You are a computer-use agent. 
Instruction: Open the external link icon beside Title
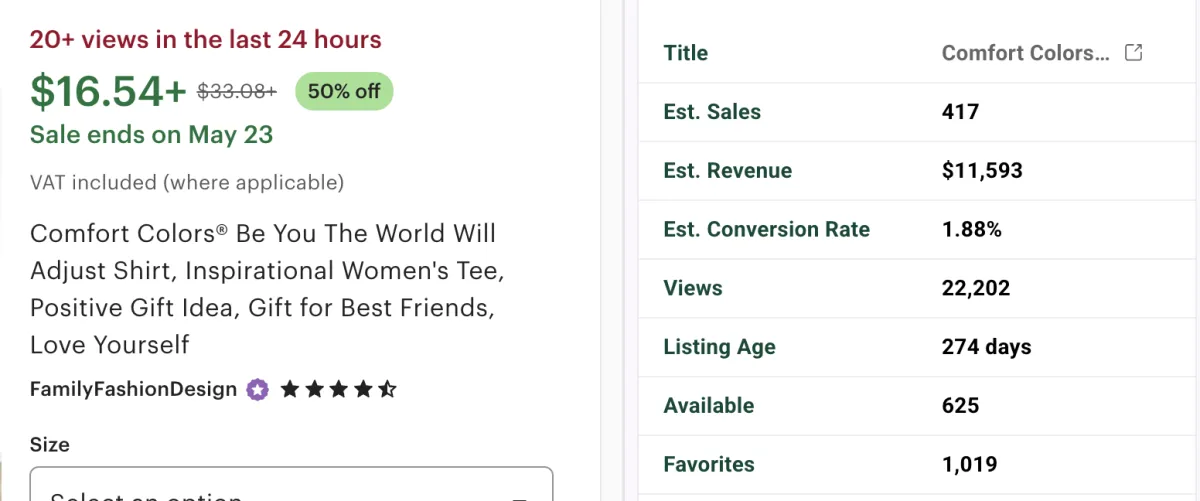pyautogui.click(x=1134, y=53)
